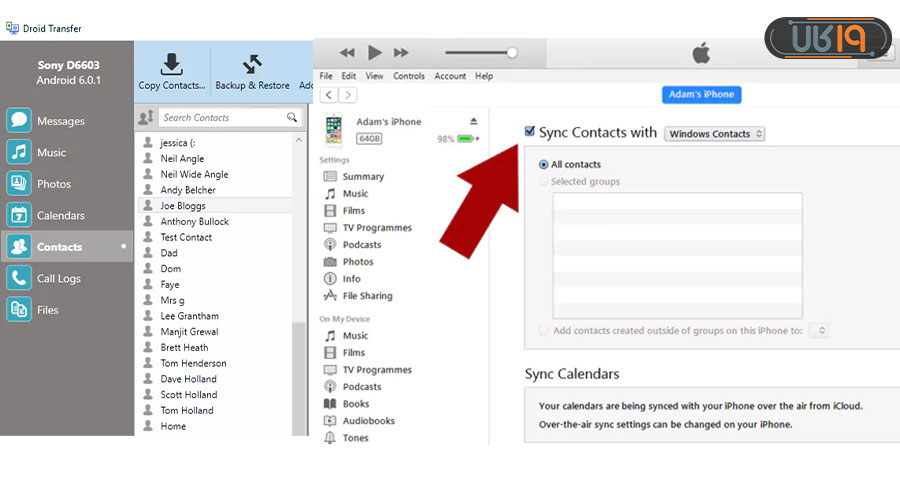Open File Sharing in iTunes settings
The height and width of the screenshot is (500, 900).
pos(366,296)
